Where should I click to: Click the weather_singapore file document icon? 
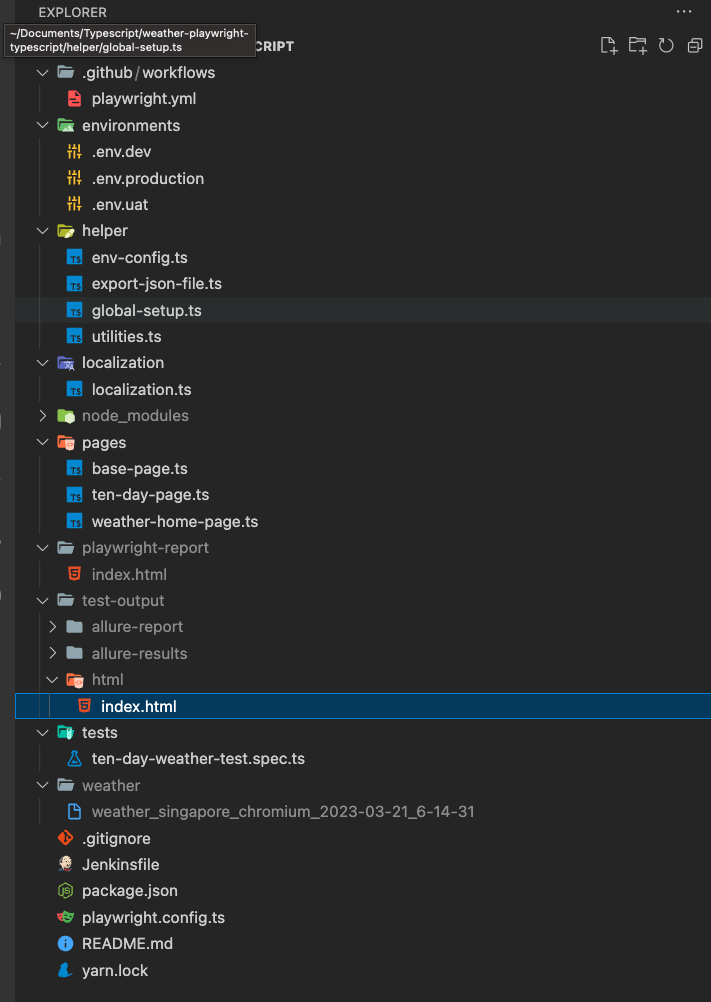tap(75, 812)
